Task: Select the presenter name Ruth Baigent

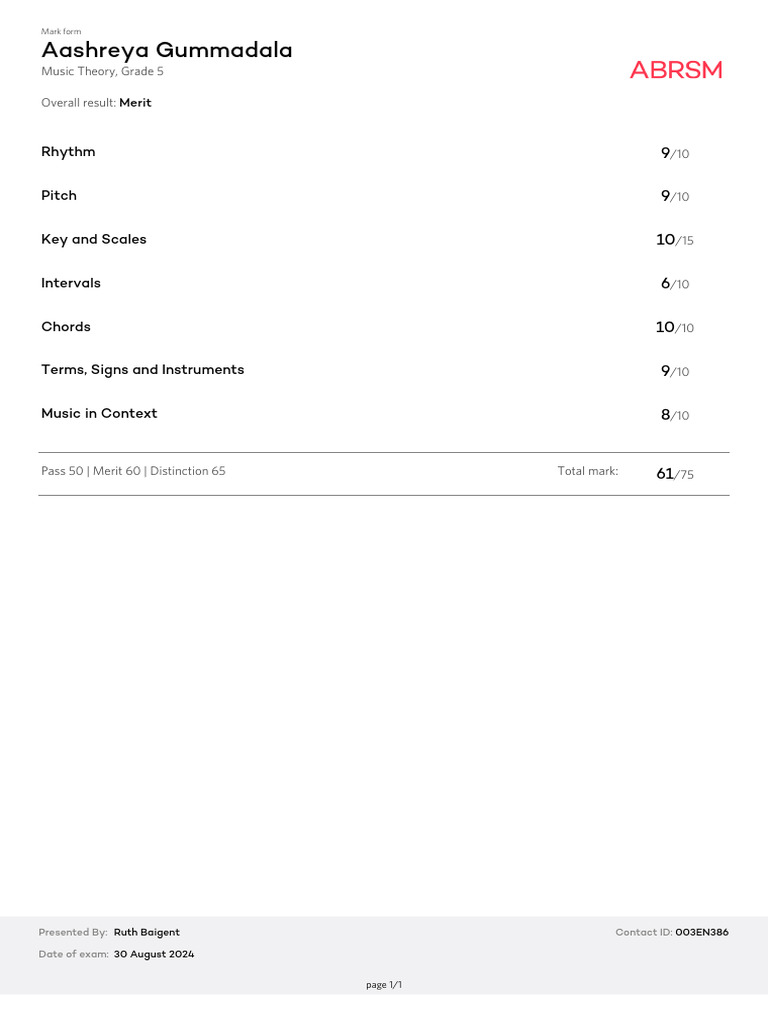Action: (x=147, y=933)
